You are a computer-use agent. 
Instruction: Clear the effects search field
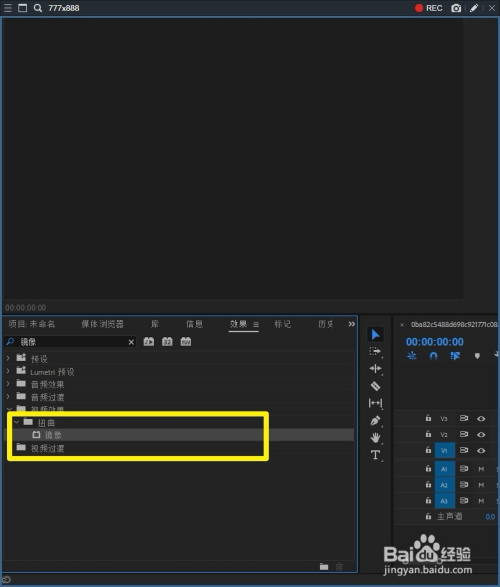131,342
